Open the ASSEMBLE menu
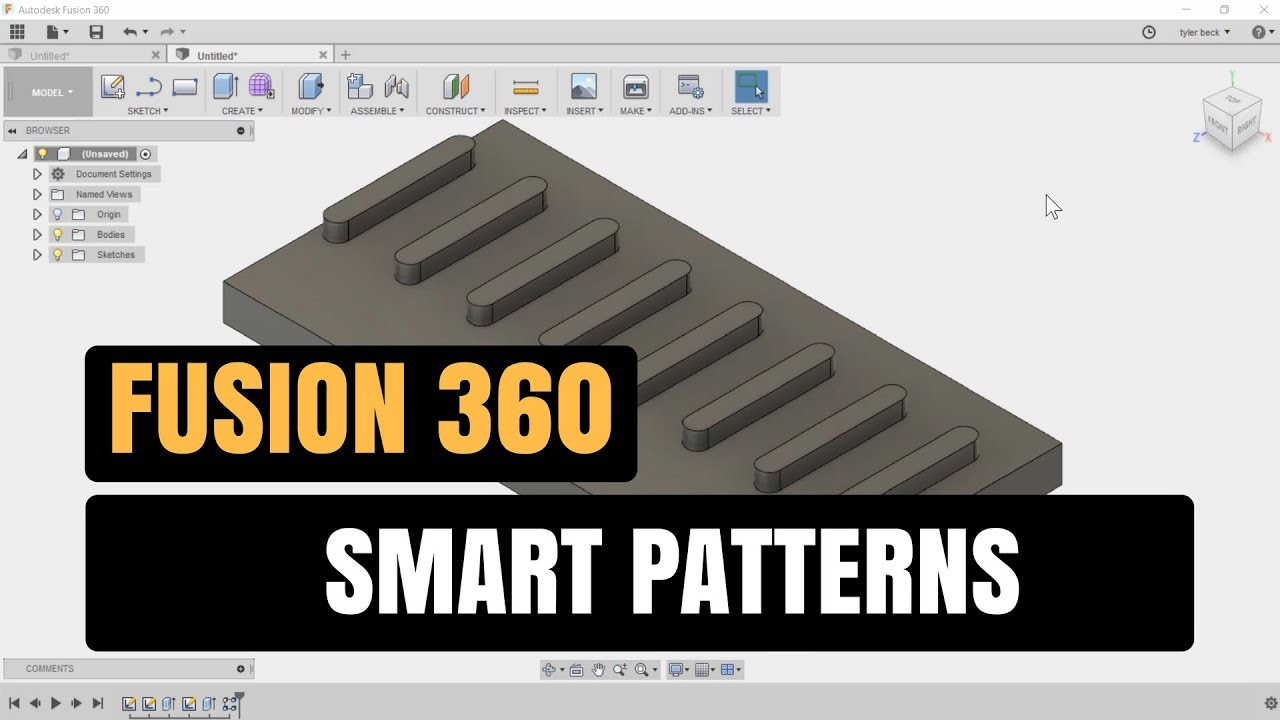Screen dimensions: 1280x720 click(x=377, y=111)
